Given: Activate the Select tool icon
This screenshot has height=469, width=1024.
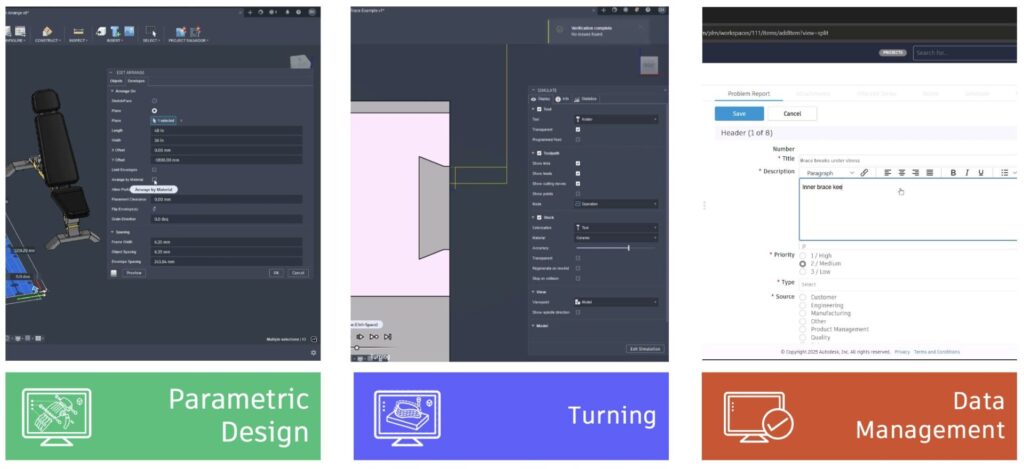Looking at the screenshot, I should (x=151, y=31).
